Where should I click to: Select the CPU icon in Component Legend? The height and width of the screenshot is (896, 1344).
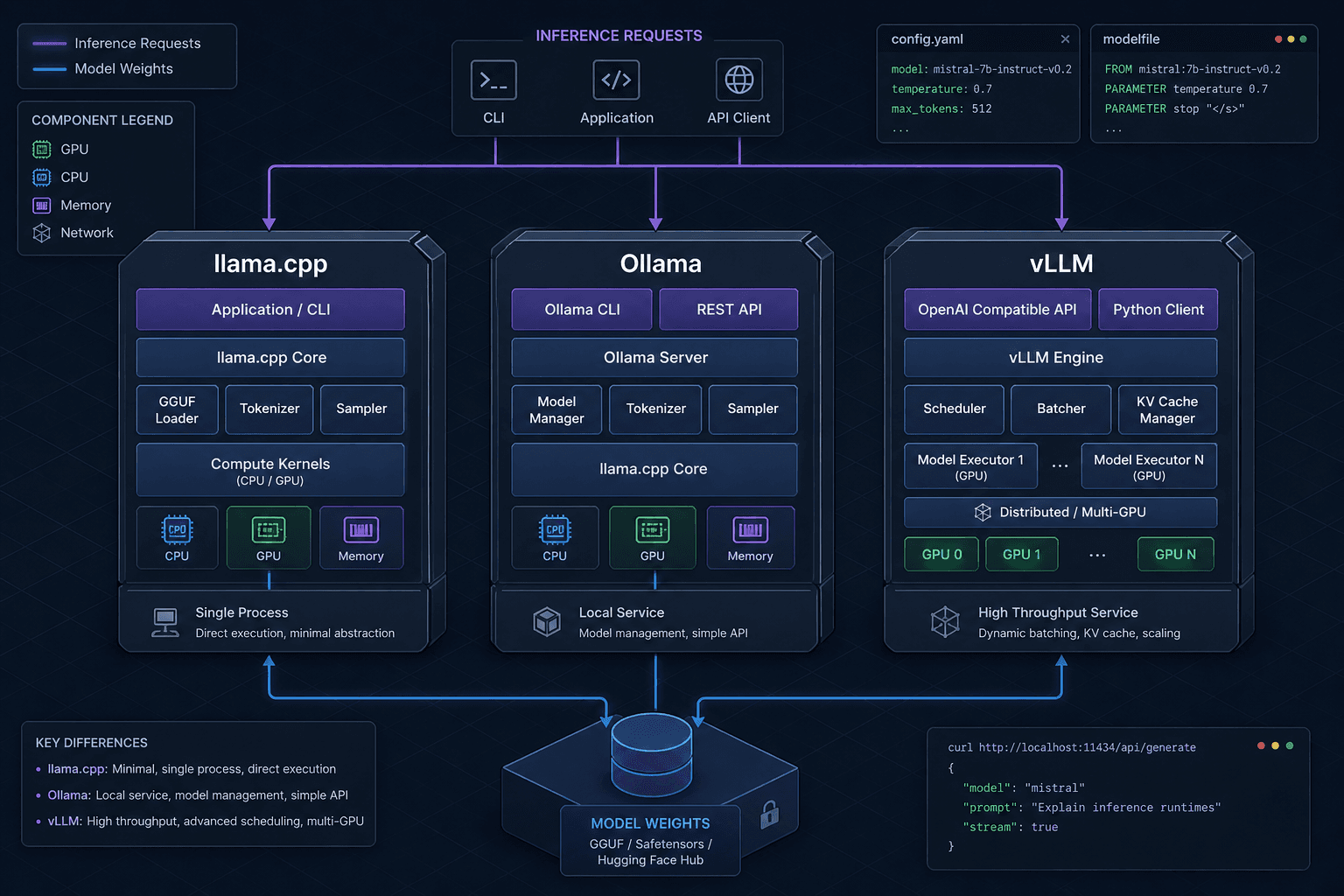point(41,178)
